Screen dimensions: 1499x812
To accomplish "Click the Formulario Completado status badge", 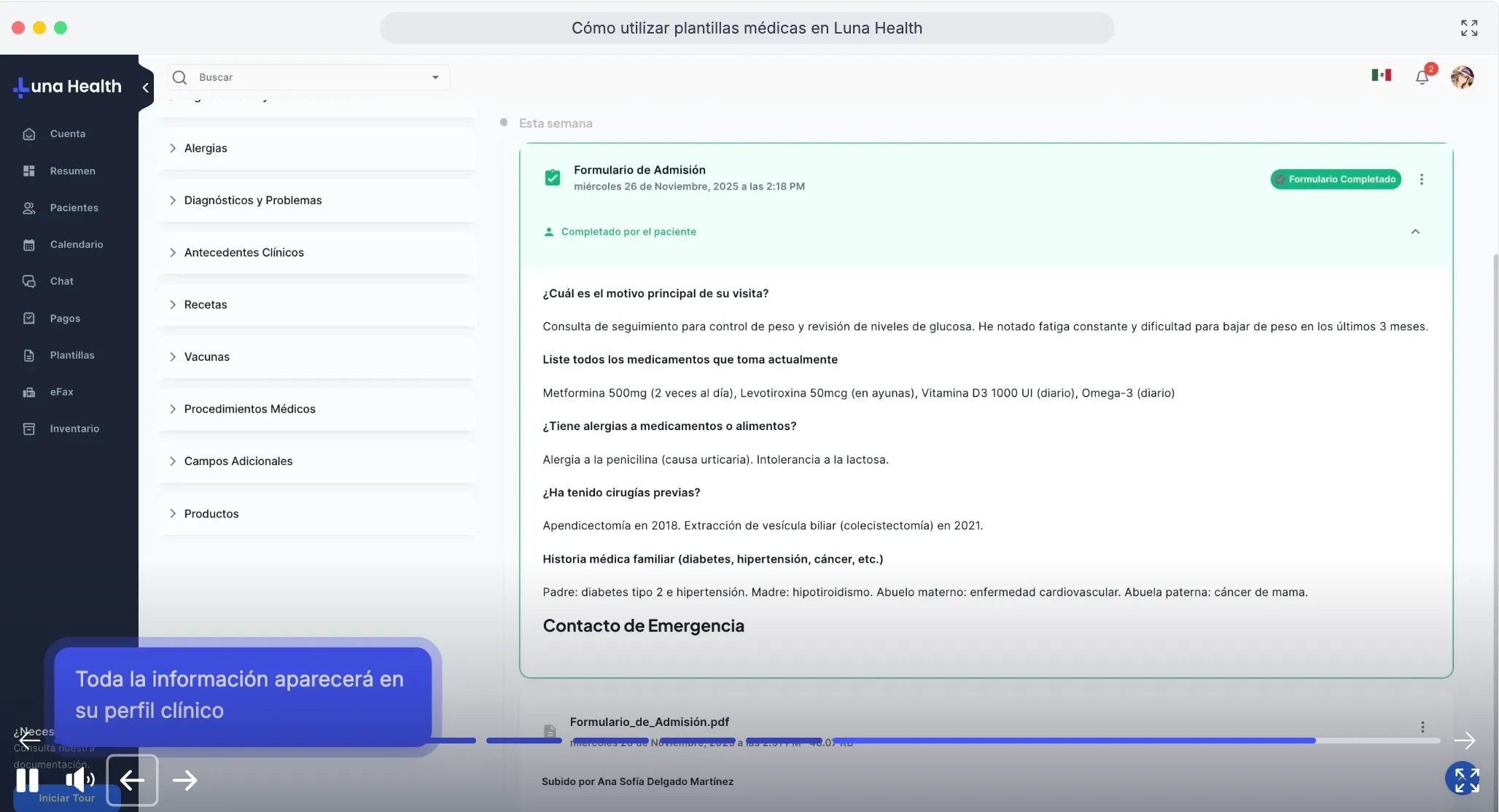I will click(1336, 179).
